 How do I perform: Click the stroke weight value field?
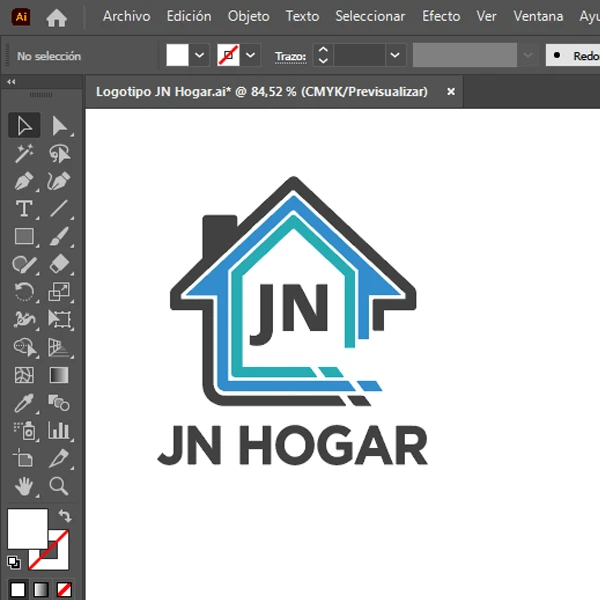[x=359, y=55]
